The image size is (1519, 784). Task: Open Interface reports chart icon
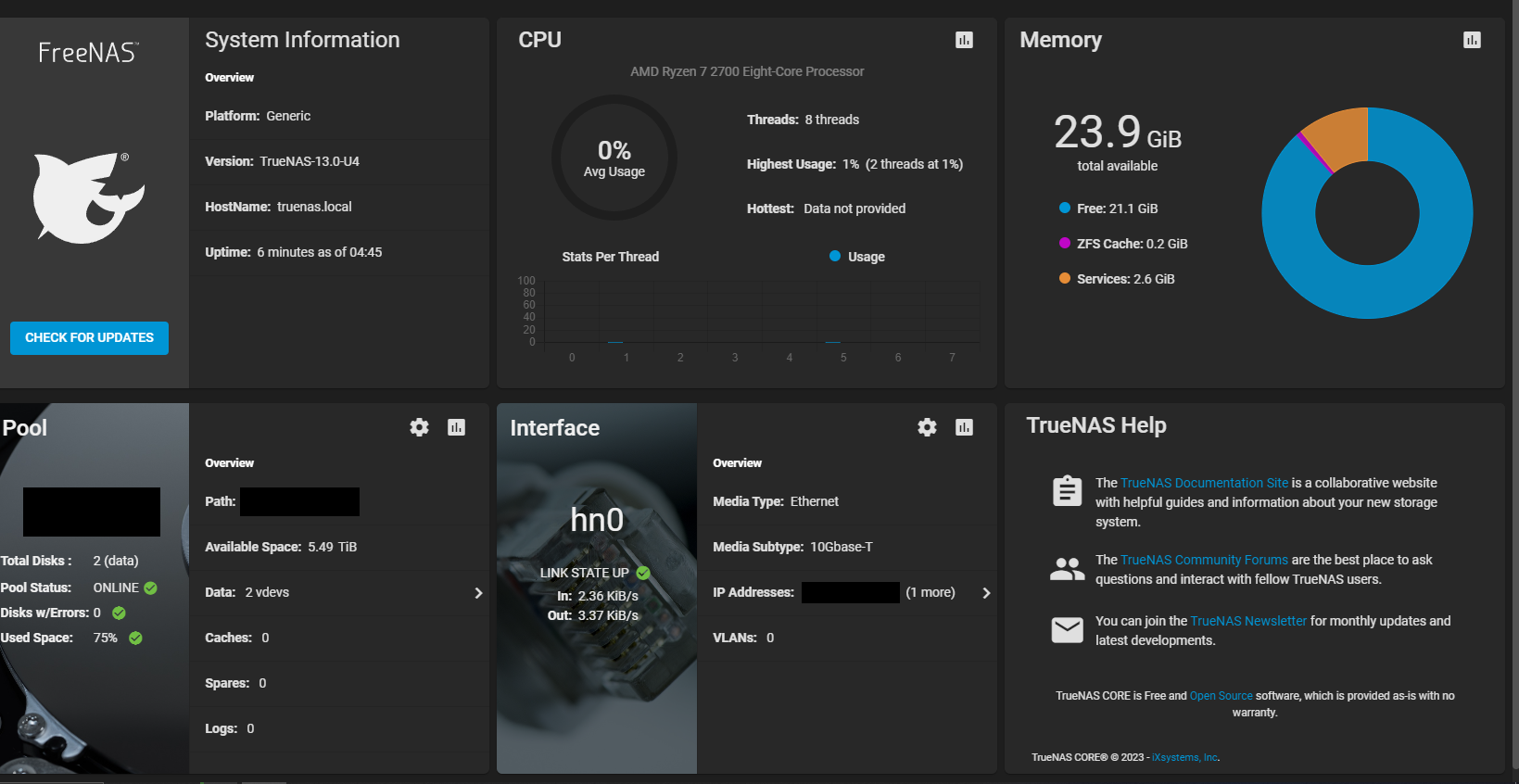pos(964,427)
